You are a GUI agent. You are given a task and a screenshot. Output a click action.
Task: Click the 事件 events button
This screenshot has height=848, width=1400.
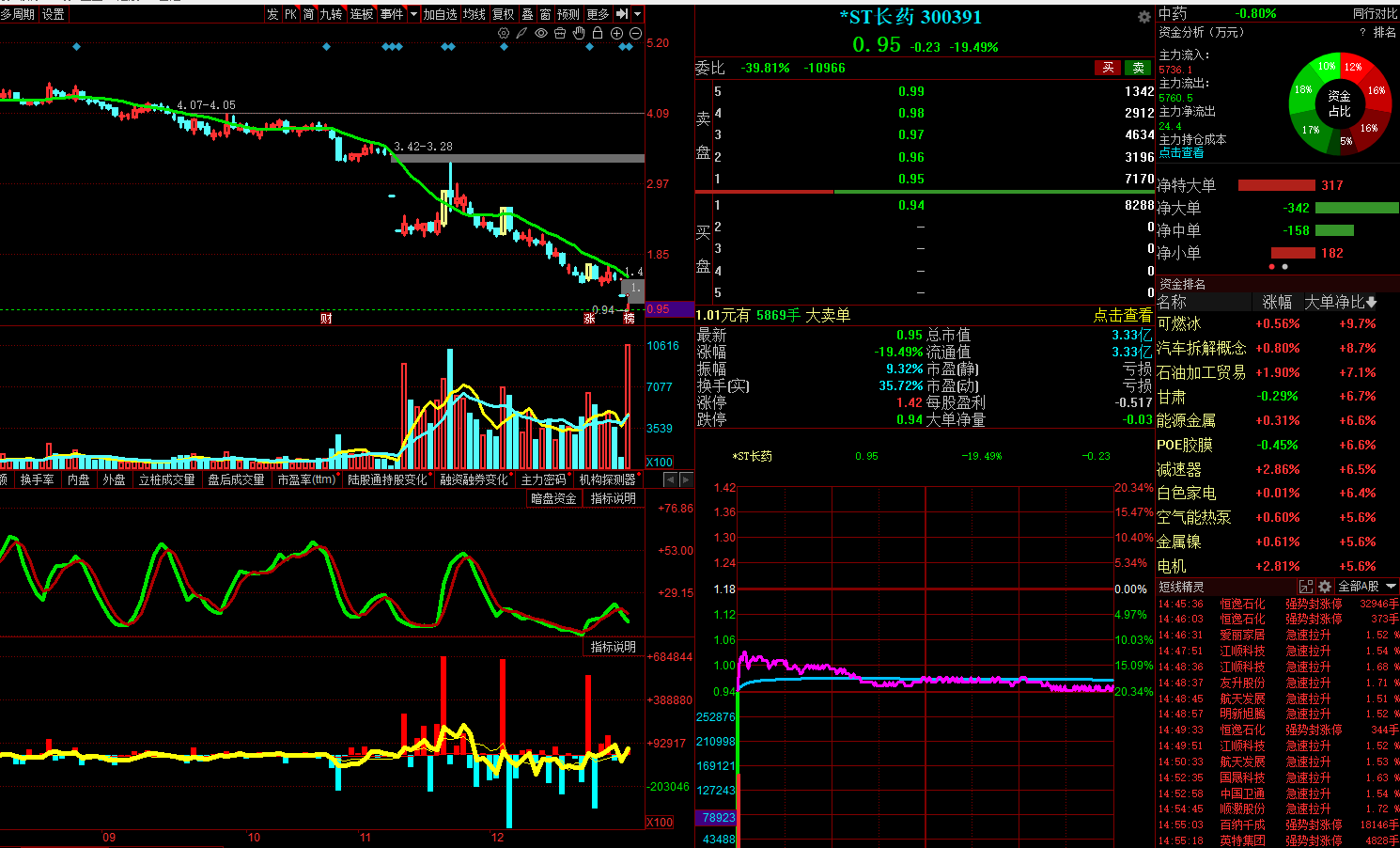coord(392,14)
